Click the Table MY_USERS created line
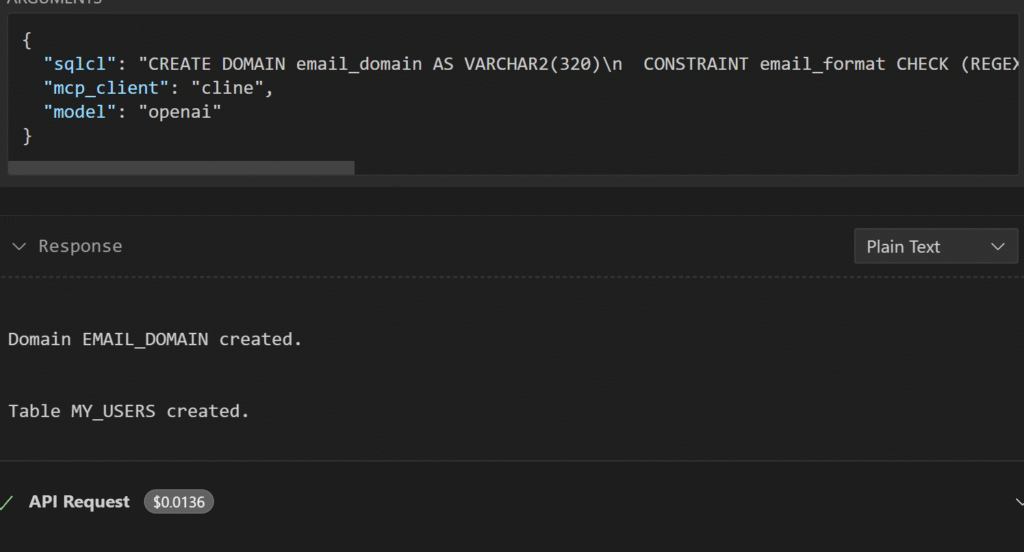Image resolution: width=1024 pixels, height=552 pixels. pos(128,411)
